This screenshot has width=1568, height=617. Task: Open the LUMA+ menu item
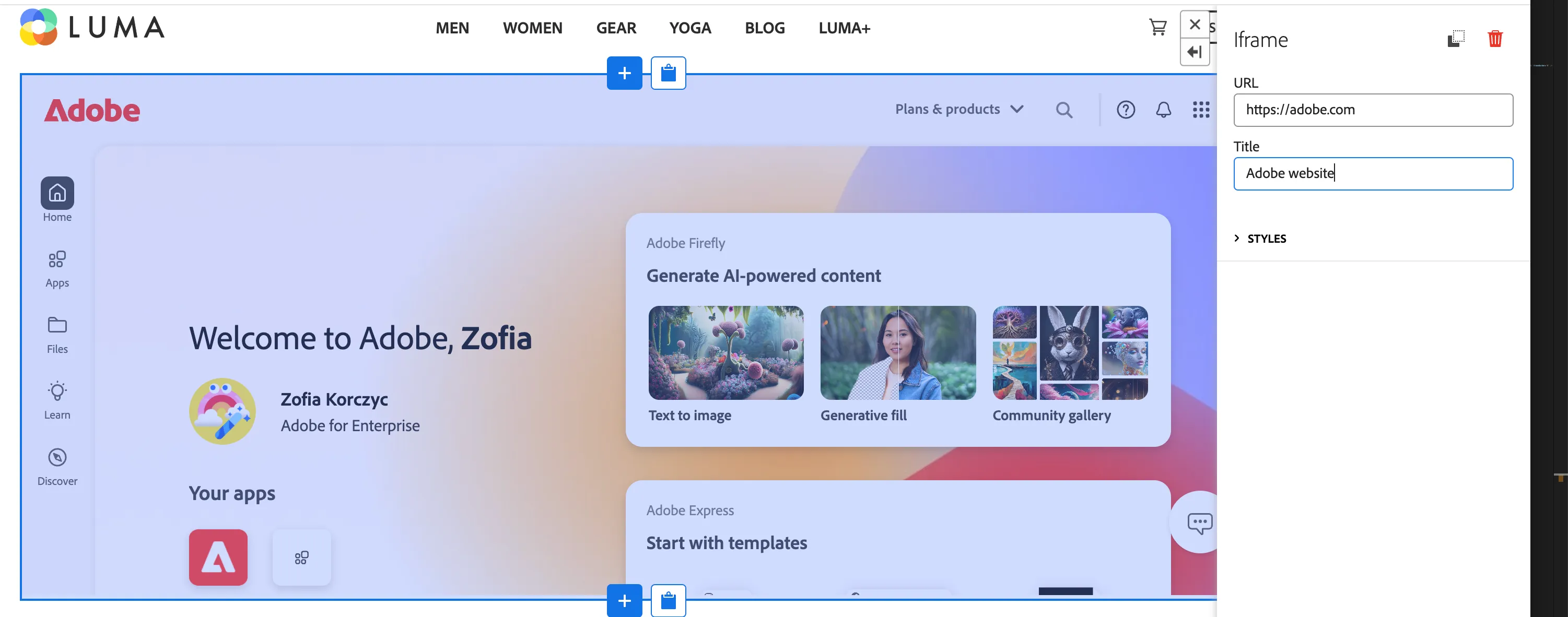click(x=844, y=28)
